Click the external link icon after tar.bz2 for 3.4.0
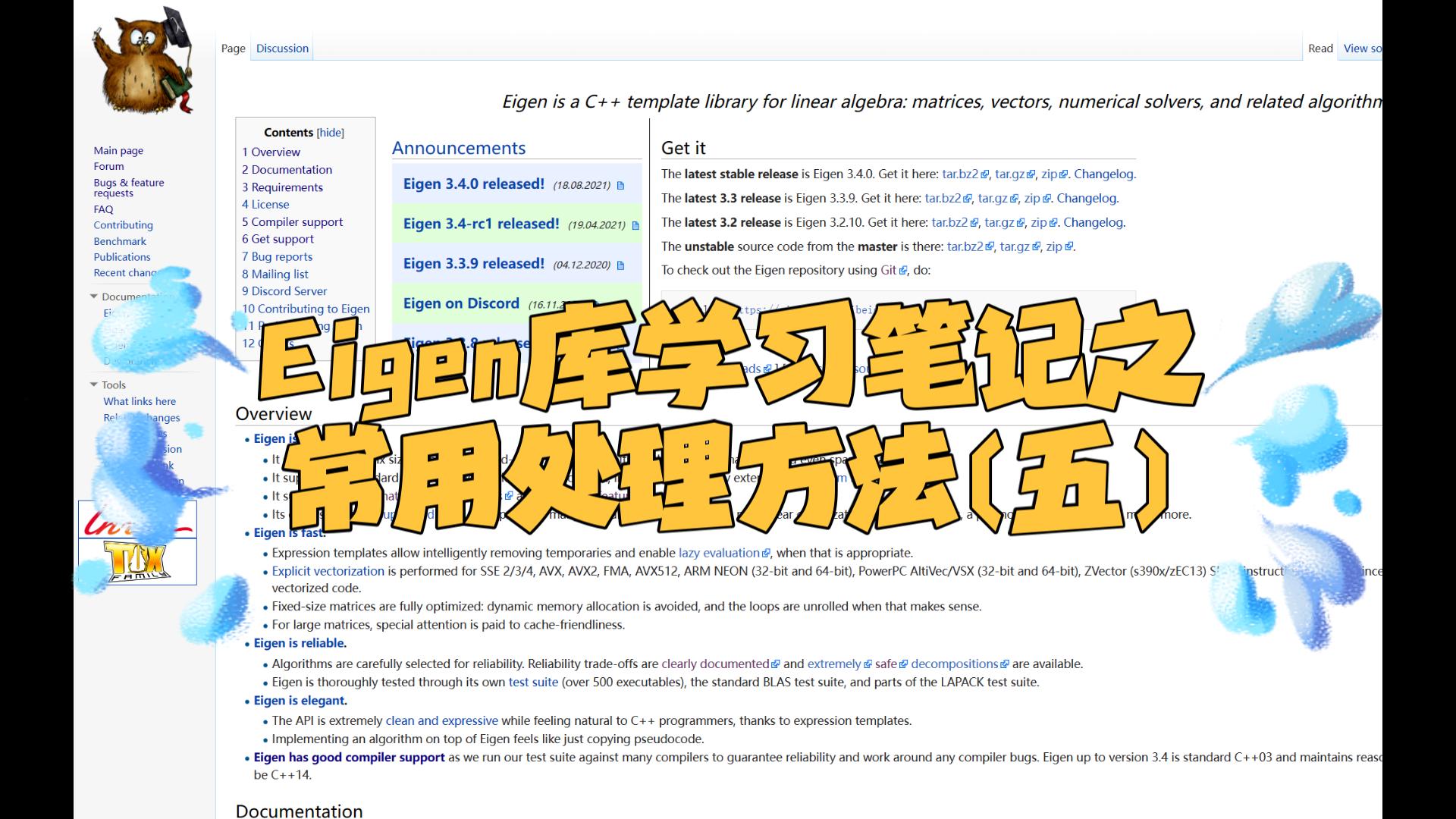 pyautogui.click(x=983, y=174)
